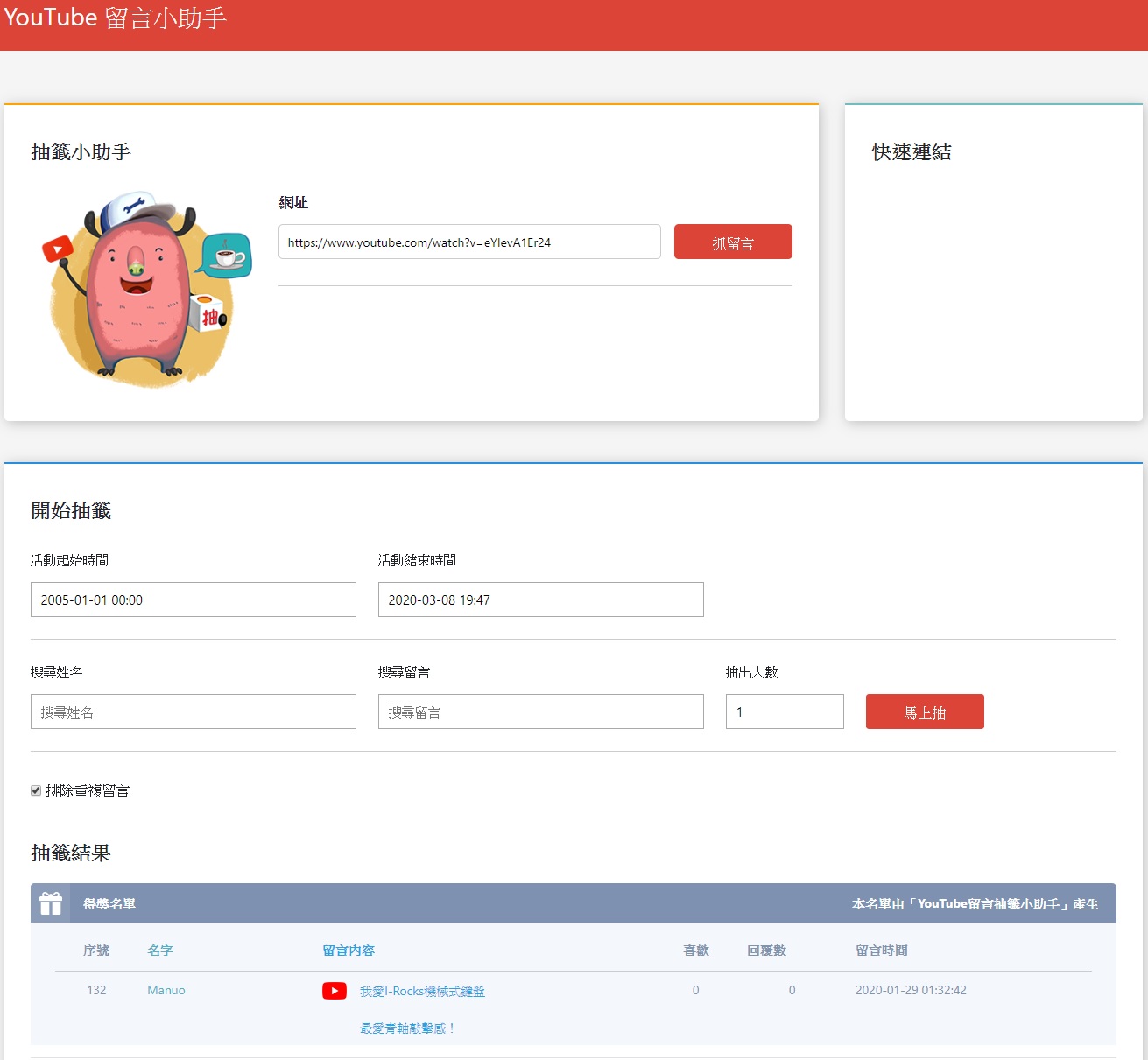The height and width of the screenshot is (1060, 1148).
Task: Click the 喜歡 column header
Action: pyautogui.click(x=696, y=950)
